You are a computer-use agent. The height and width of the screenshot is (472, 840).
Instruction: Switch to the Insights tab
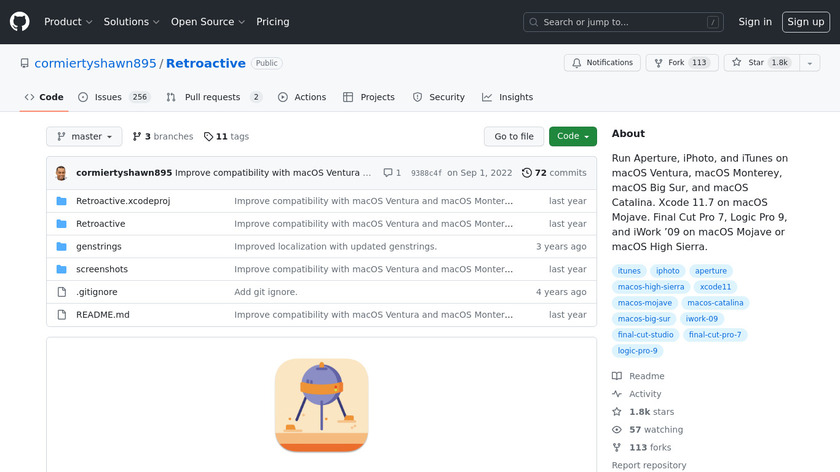click(508, 97)
